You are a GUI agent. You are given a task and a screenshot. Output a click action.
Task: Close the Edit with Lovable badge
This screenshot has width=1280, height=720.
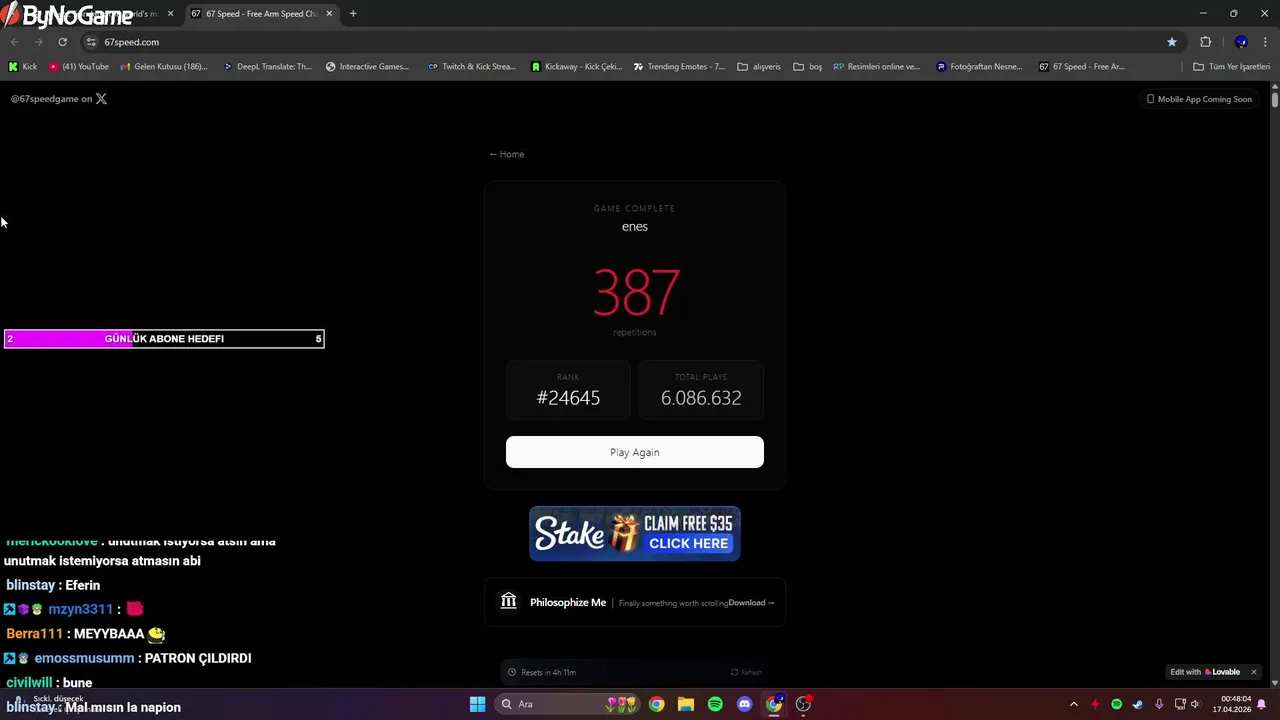click(1253, 672)
